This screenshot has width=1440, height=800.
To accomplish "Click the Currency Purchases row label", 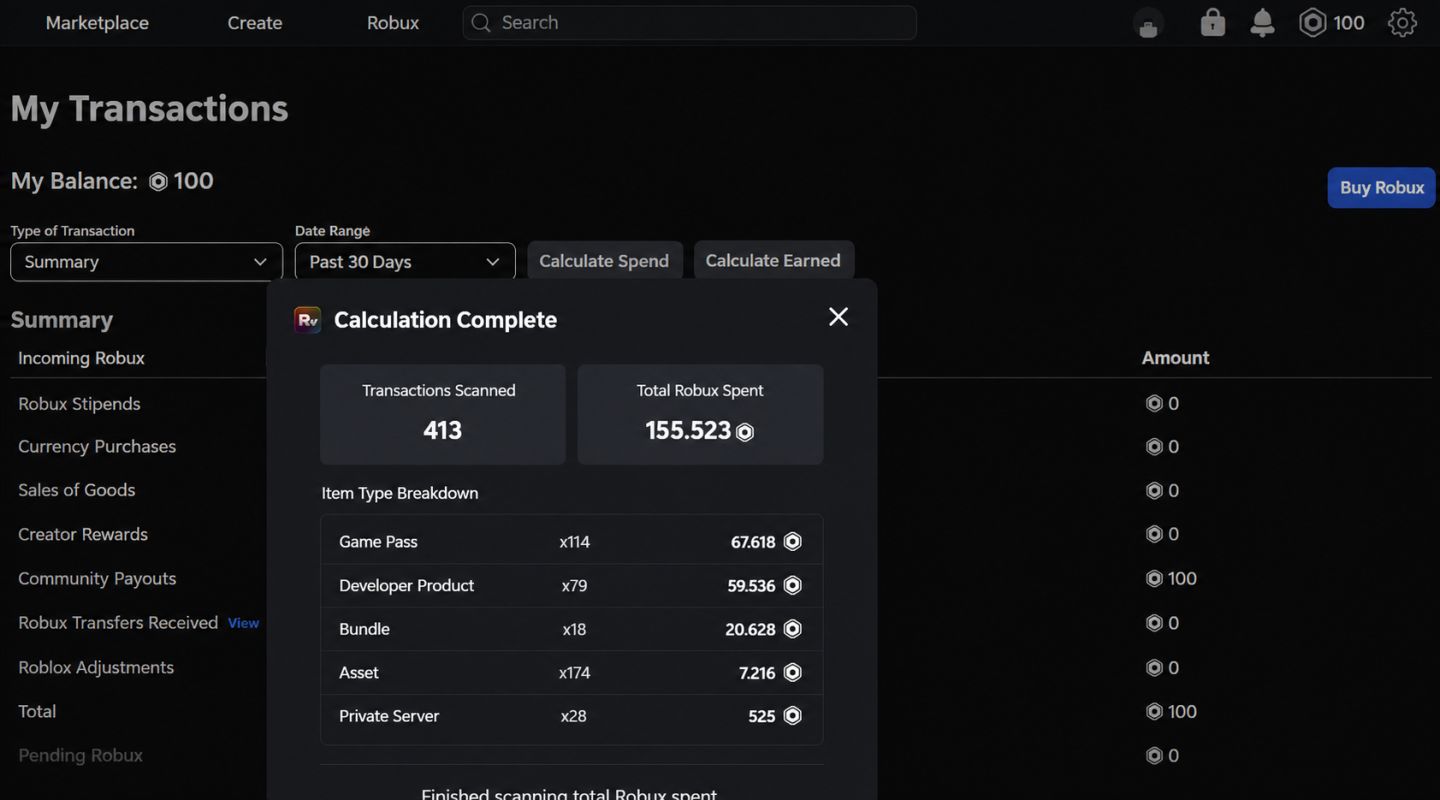I will [97, 447].
